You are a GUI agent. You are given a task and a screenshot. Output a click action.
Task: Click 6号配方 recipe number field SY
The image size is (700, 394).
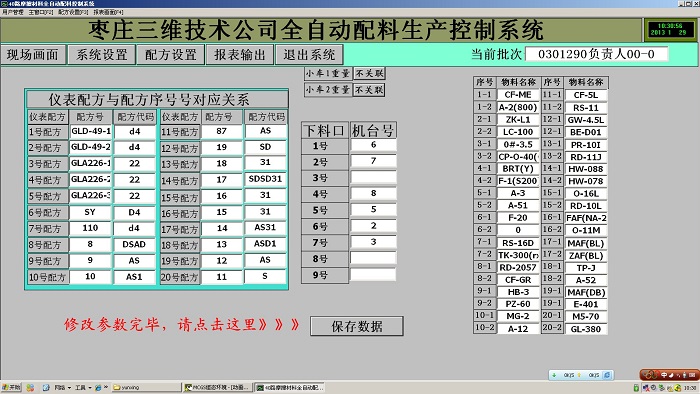(91, 212)
